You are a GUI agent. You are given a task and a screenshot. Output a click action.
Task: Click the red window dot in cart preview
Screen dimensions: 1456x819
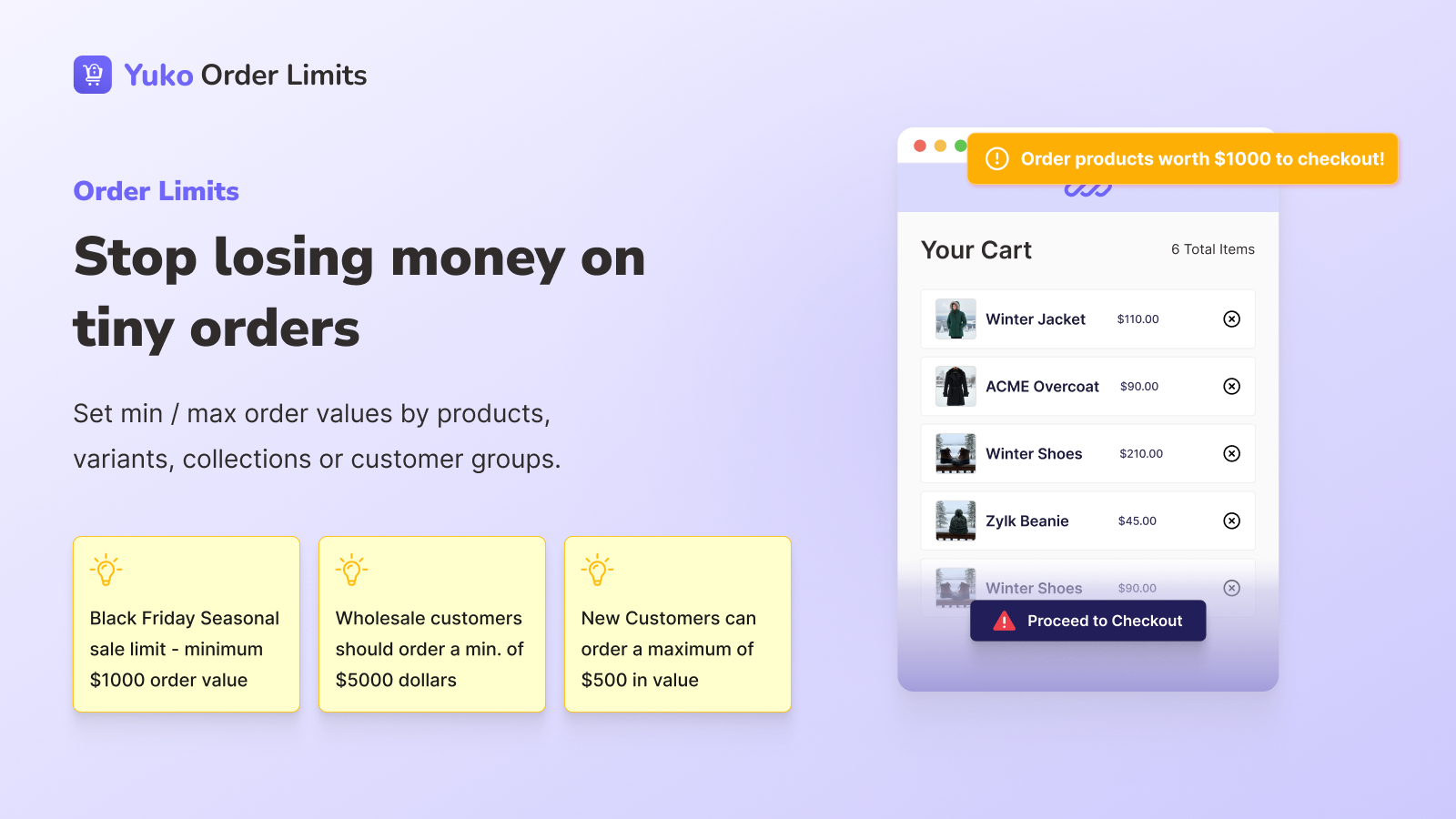[920, 146]
